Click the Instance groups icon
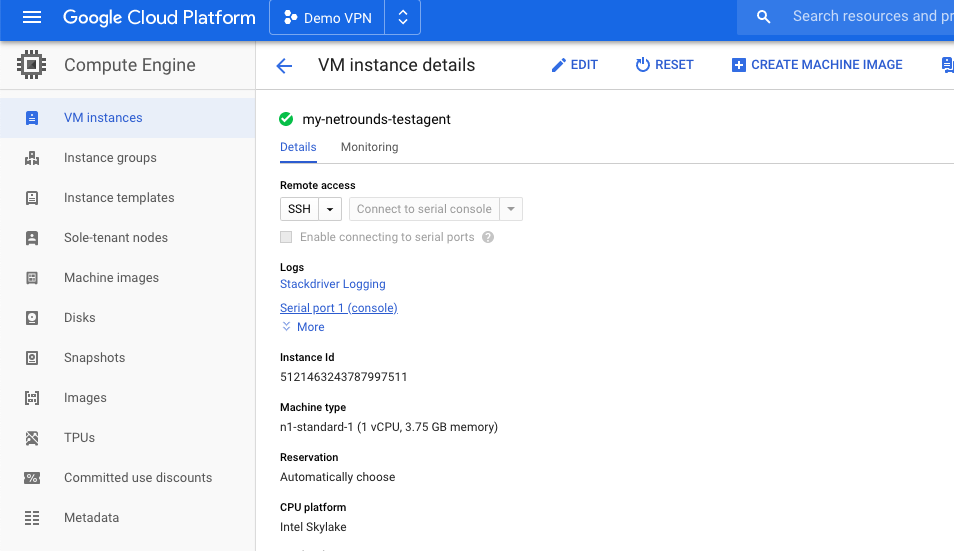The width and height of the screenshot is (954, 551). coord(32,158)
